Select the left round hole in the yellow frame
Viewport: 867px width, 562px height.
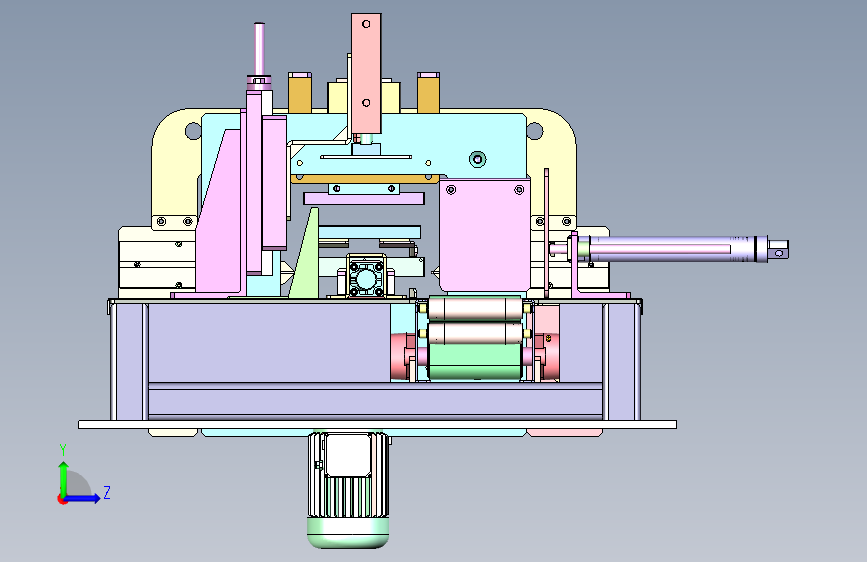pos(193,131)
